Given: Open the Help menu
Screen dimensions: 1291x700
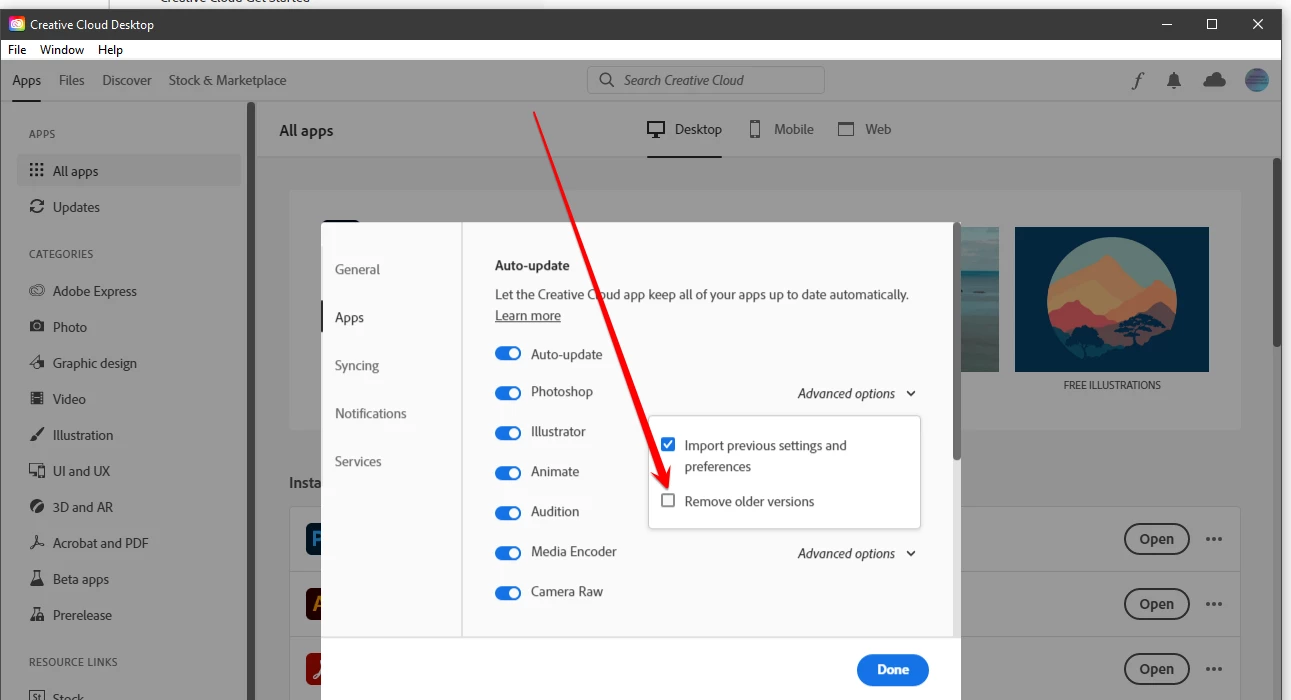Looking at the screenshot, I should tap(110, 50).
